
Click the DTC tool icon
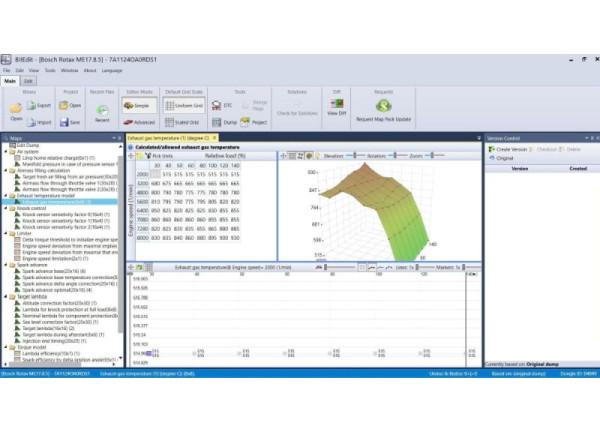(x=222, y=104)
